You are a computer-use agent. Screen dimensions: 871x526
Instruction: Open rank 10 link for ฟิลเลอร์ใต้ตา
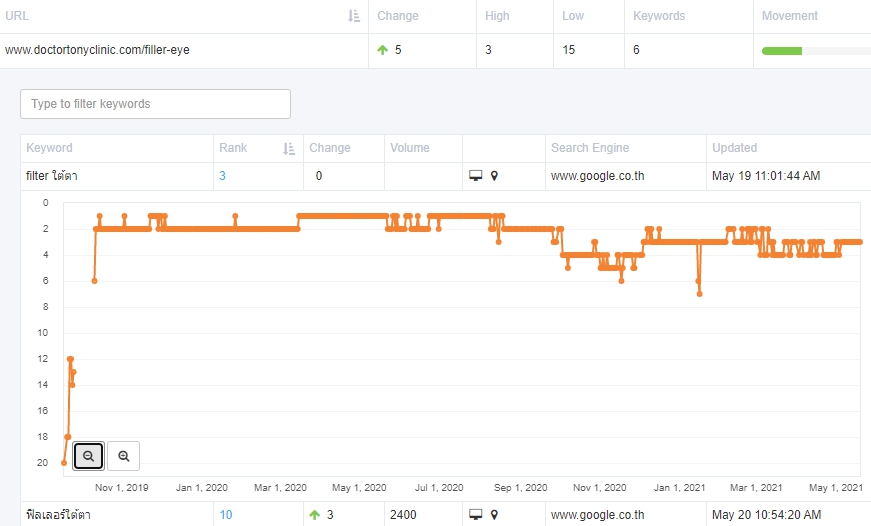pos(226,515)
